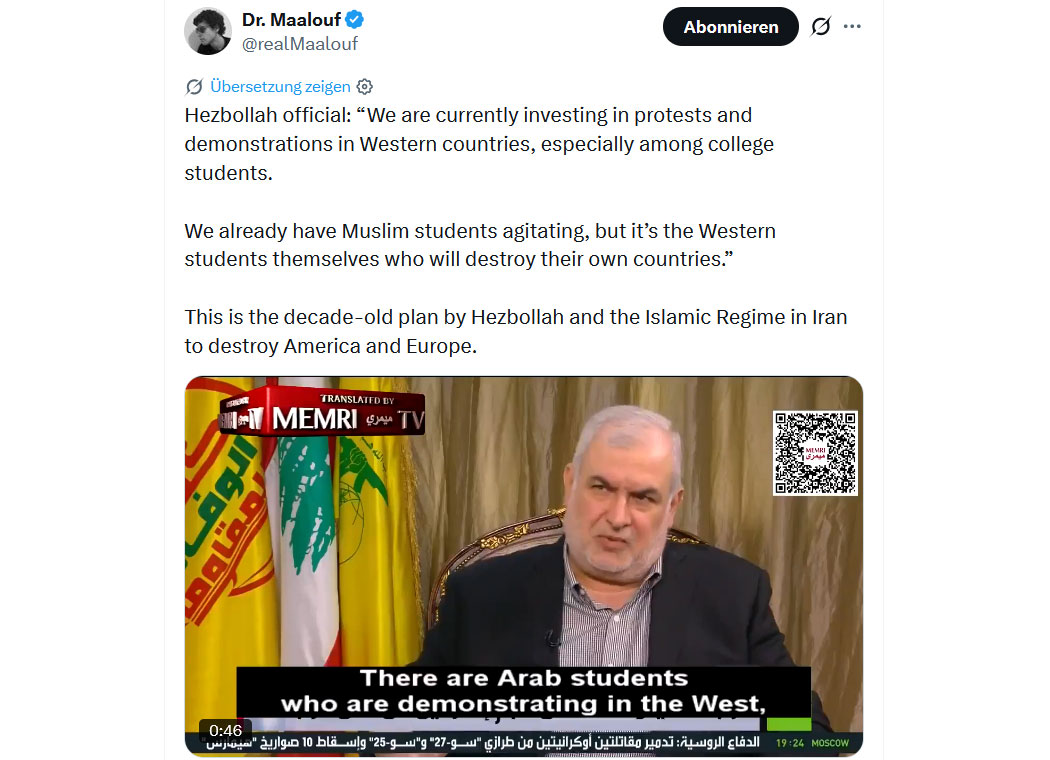Viewport: 1050px width, 760px height.
Task: Click the Übersetzung zeigen link
Action: click(280, 87)
